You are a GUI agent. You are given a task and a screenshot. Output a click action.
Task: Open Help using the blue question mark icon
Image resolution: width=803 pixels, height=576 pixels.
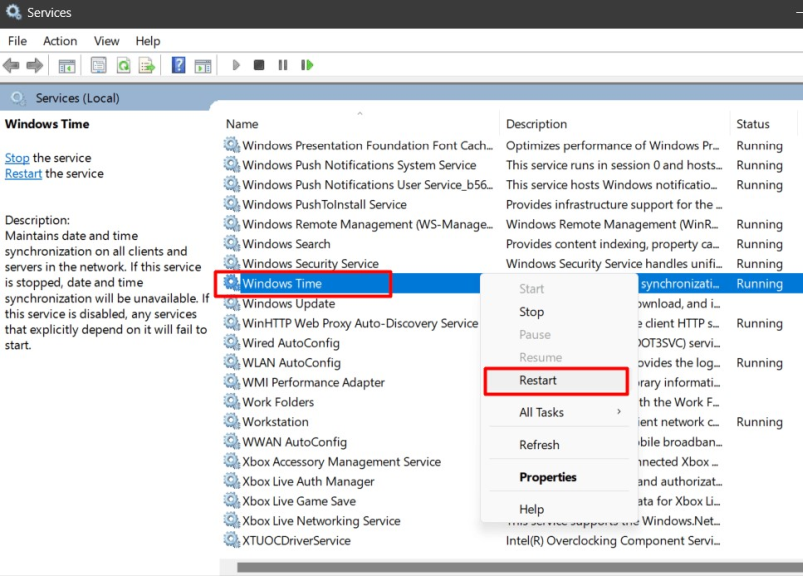tap(178, 66)
